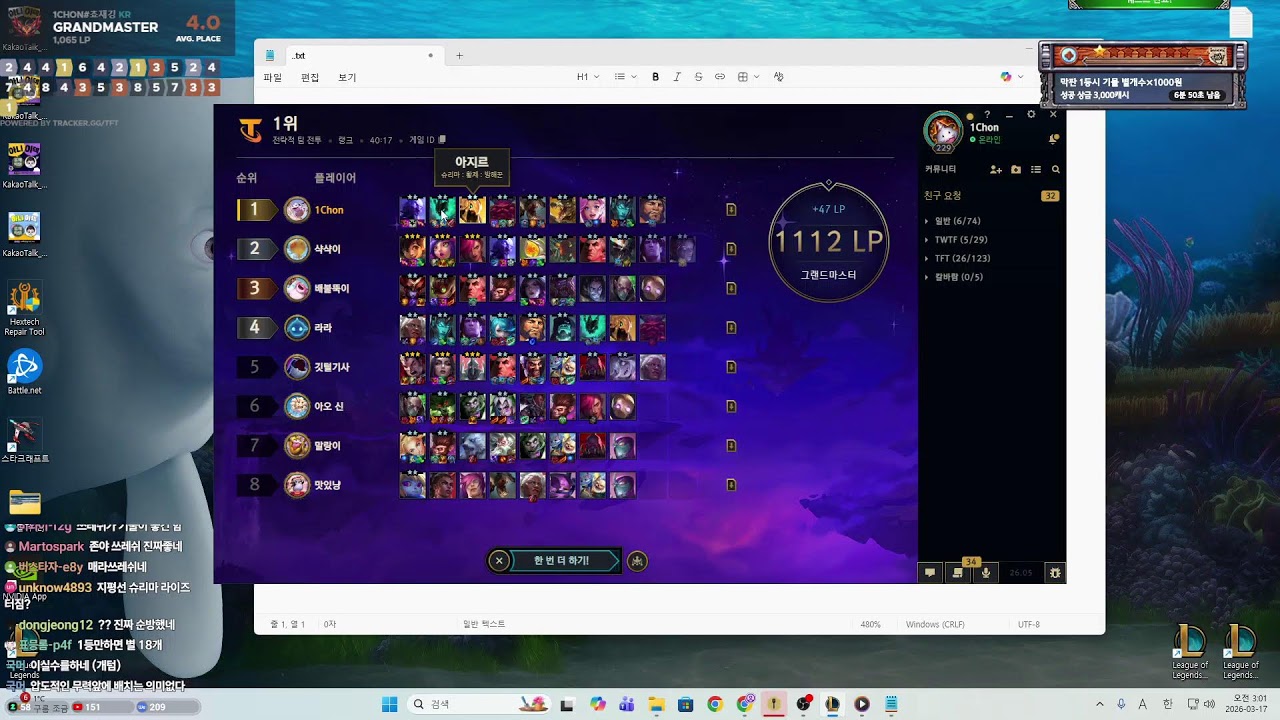Image resolution: width=1280 pixels, height=720 pixels.
Task: Open the list style dropdown in Notepad
Action: pos(625,77)
